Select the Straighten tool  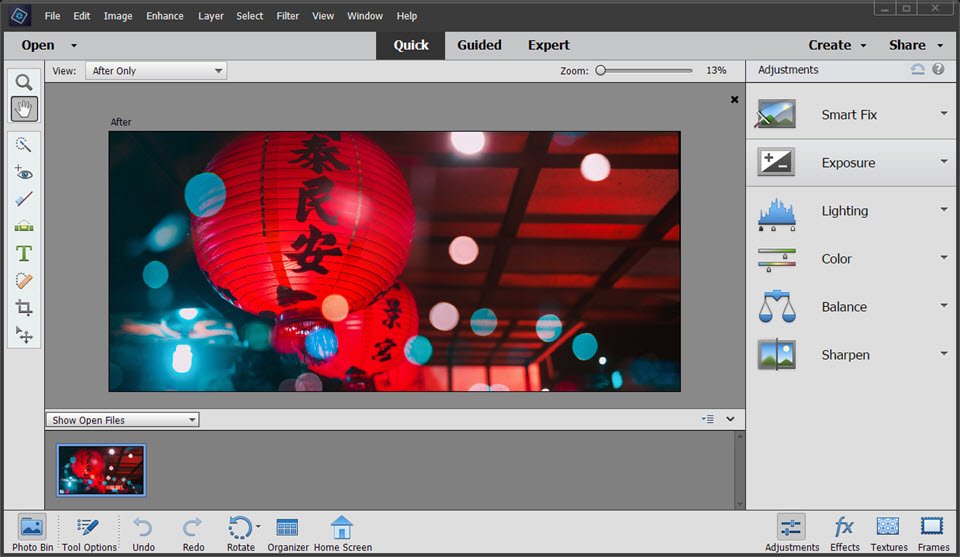(23, 226)
